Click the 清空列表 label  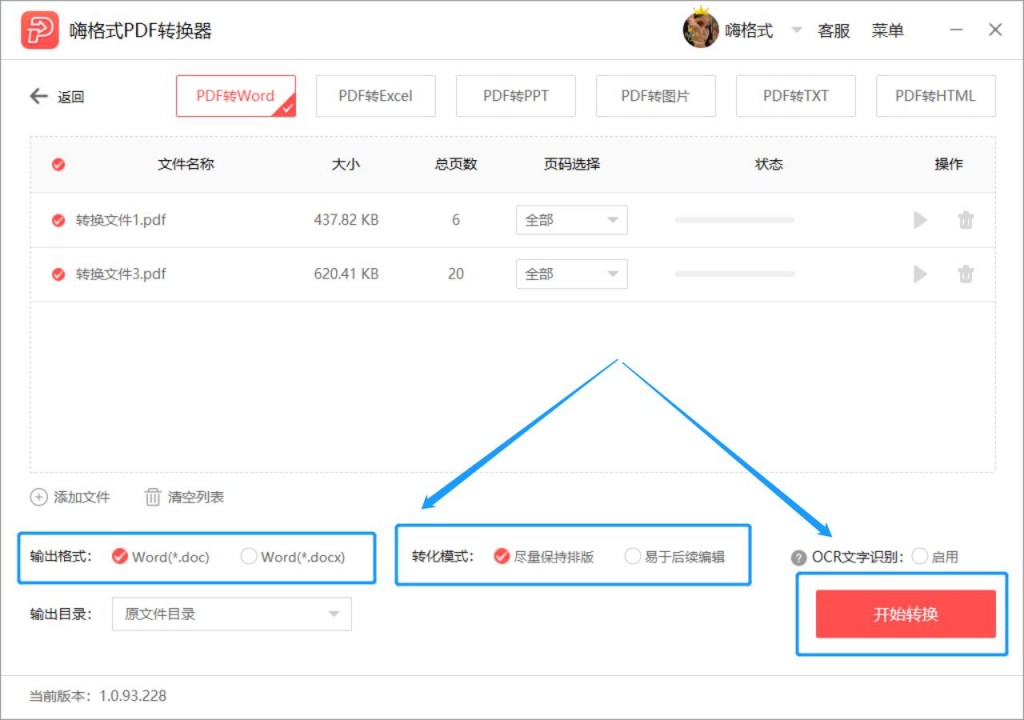tap(195, 497)
